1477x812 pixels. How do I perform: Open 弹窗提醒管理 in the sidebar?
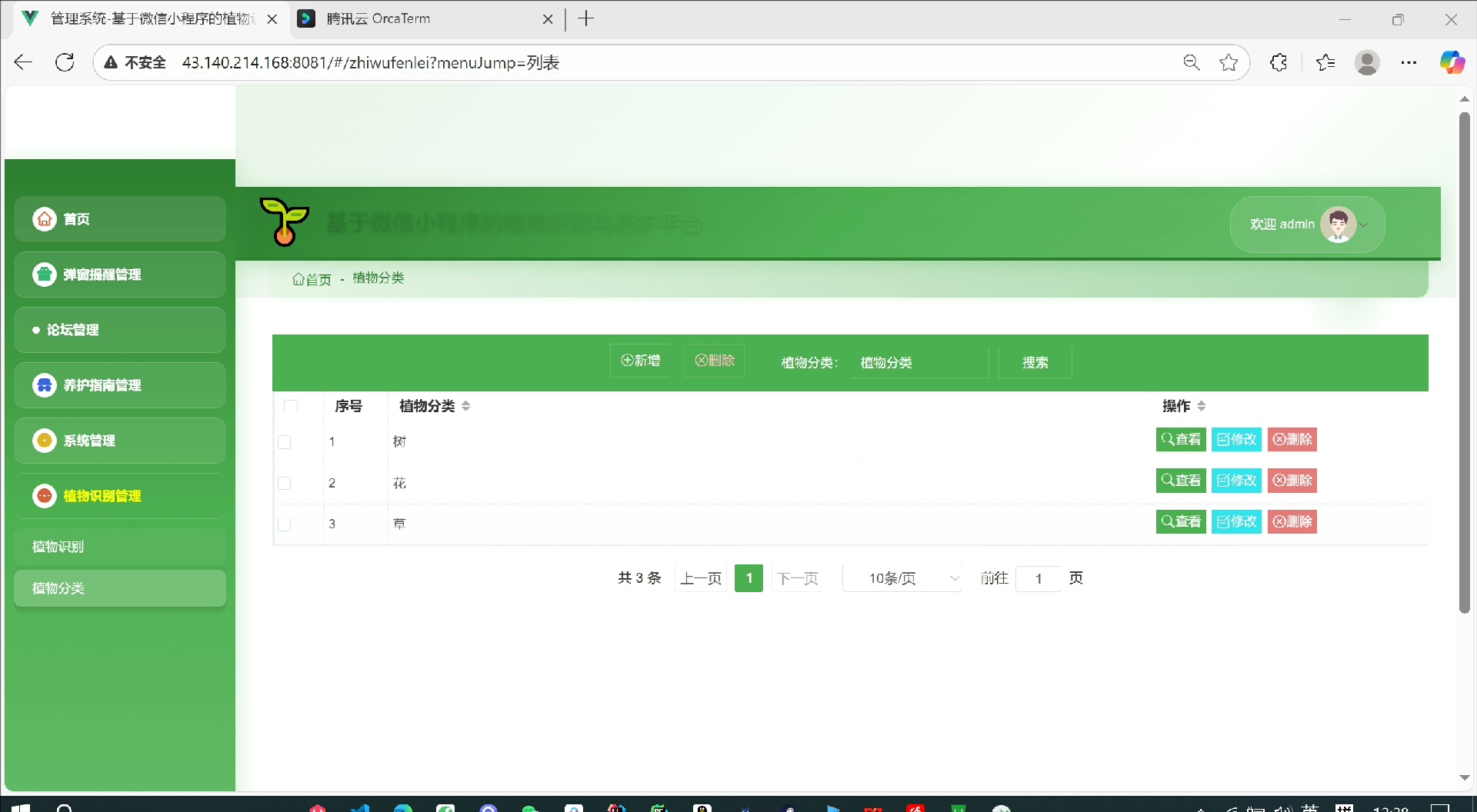click(120, 275)
